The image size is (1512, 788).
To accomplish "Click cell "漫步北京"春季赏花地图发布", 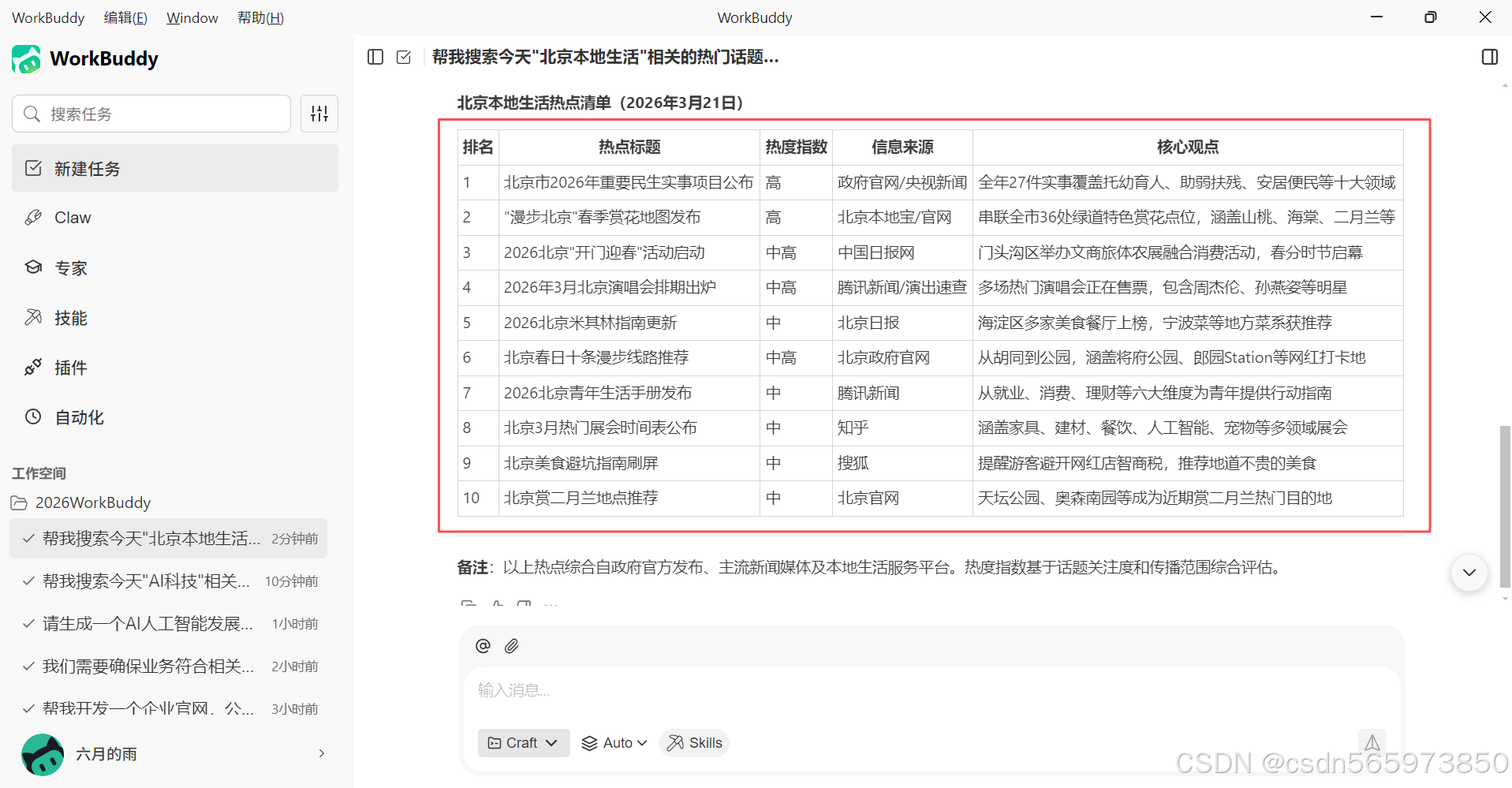I will point(629,217).
